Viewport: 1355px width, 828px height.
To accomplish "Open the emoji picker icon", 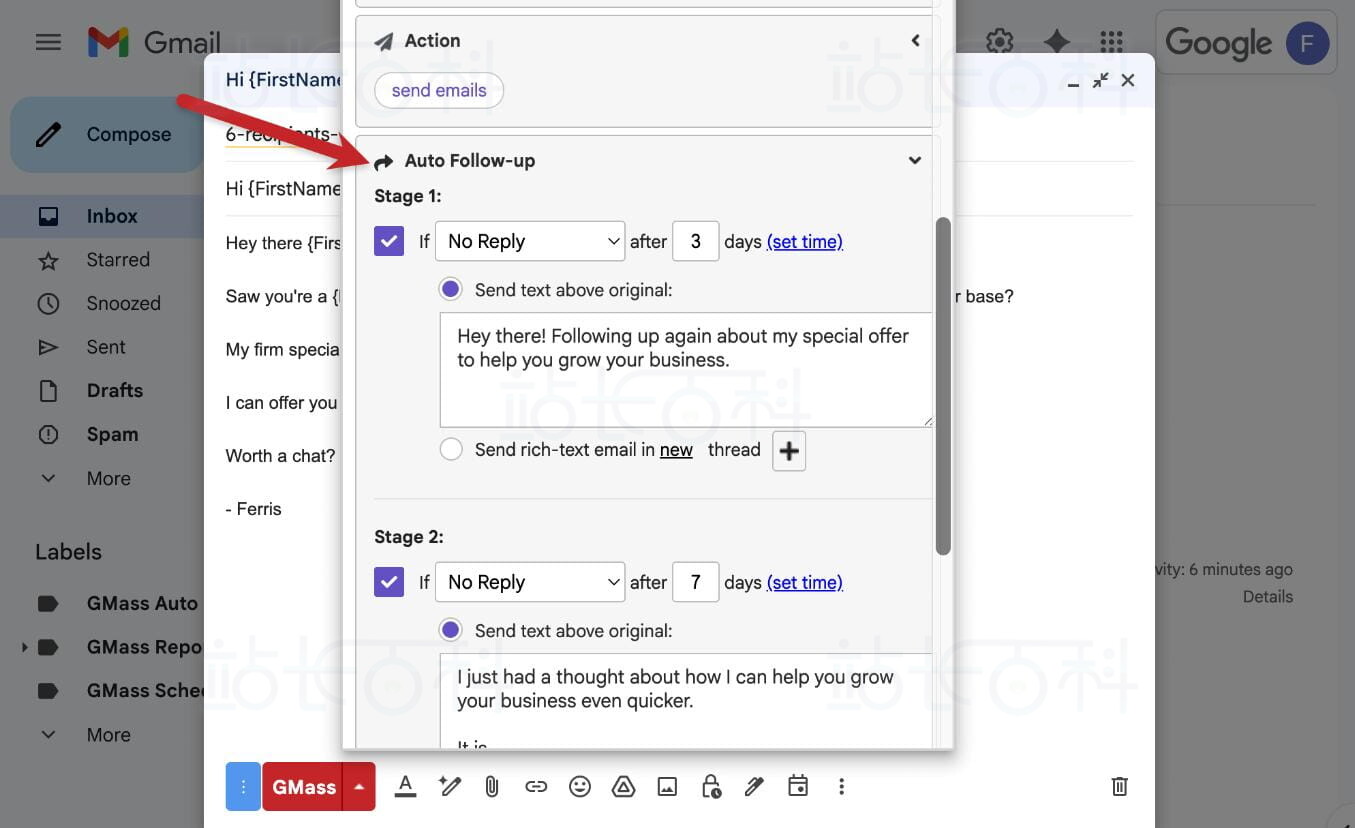I will 579,787.
